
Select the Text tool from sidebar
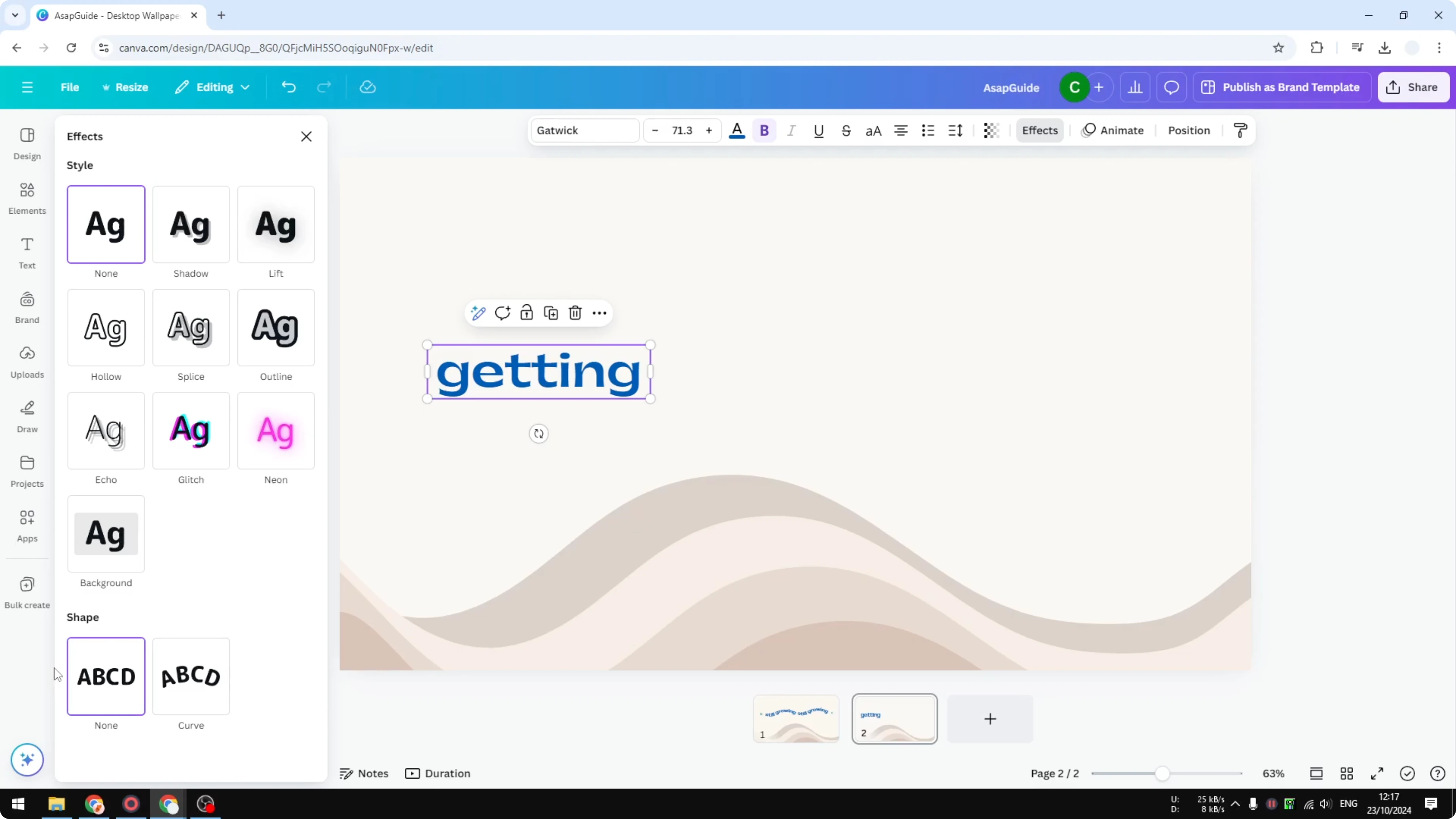[27, 252]
